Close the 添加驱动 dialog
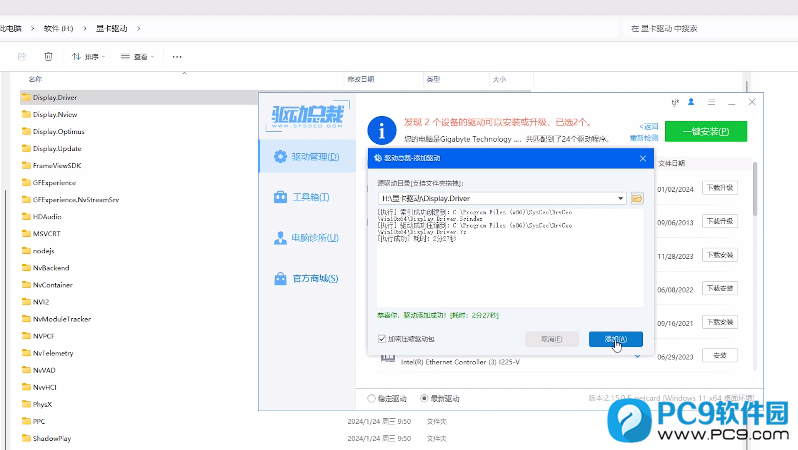Image resolution: width=798 pixels, height=450 pixels. click(643, 158)
